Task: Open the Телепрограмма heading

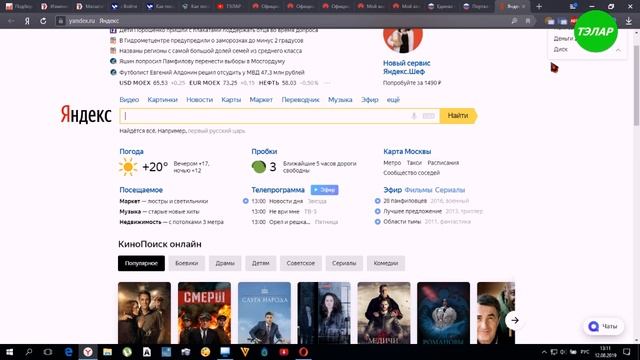Action: pos(278,190)
